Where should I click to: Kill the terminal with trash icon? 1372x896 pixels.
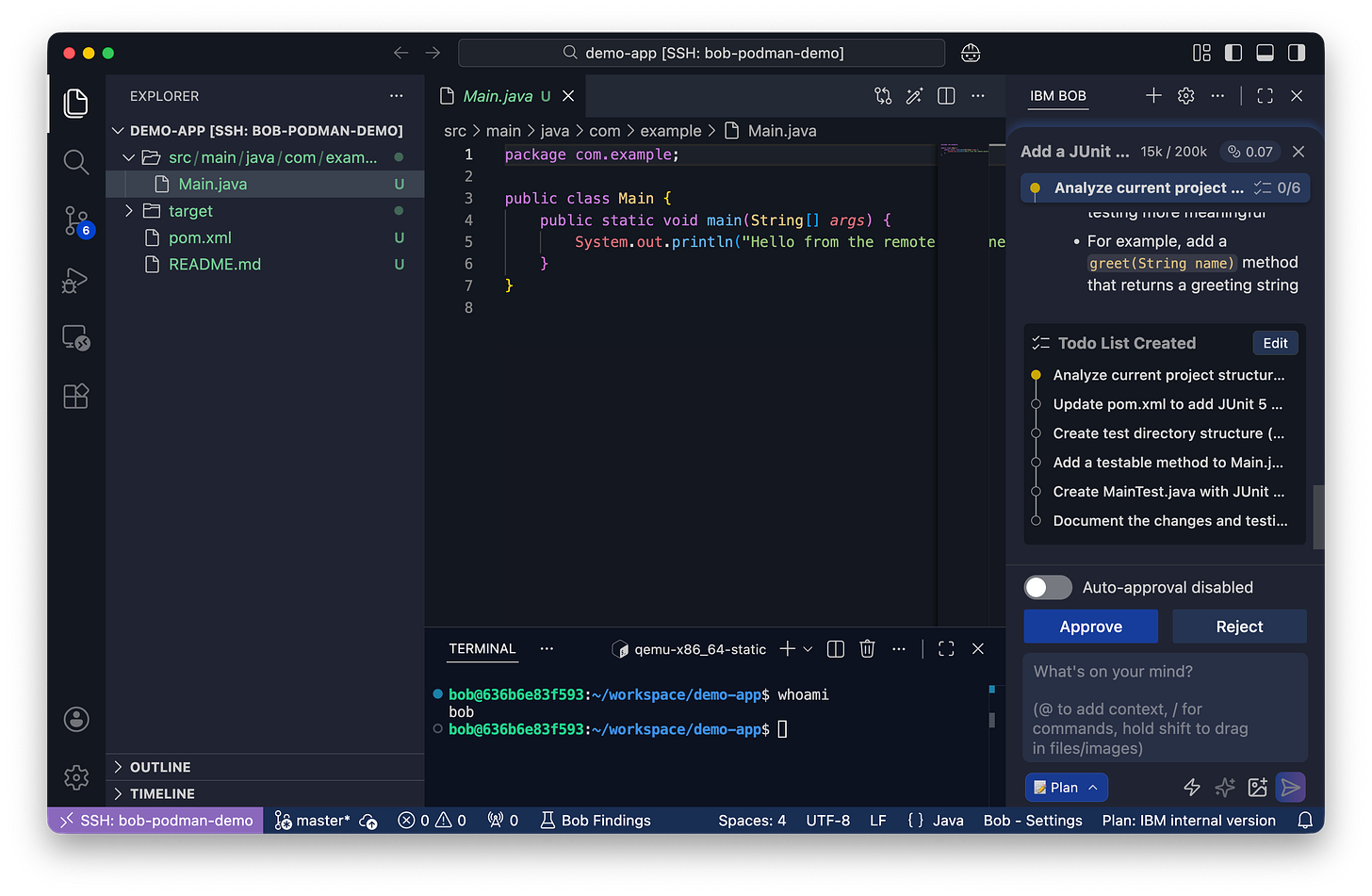(x=867, y=648)
